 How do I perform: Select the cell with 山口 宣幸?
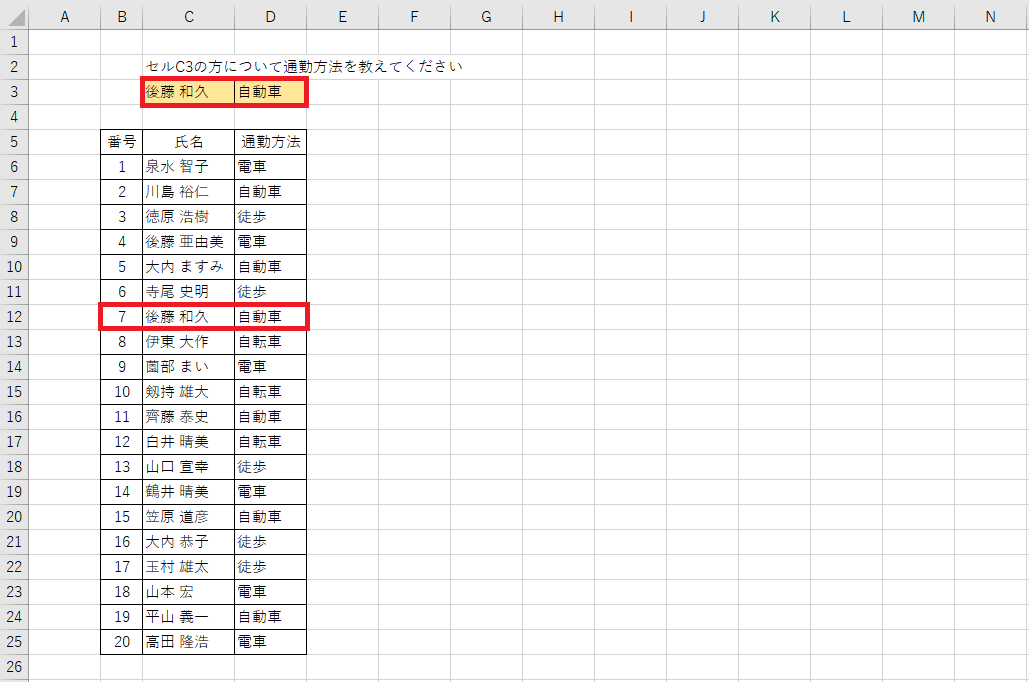coord(188,467)
